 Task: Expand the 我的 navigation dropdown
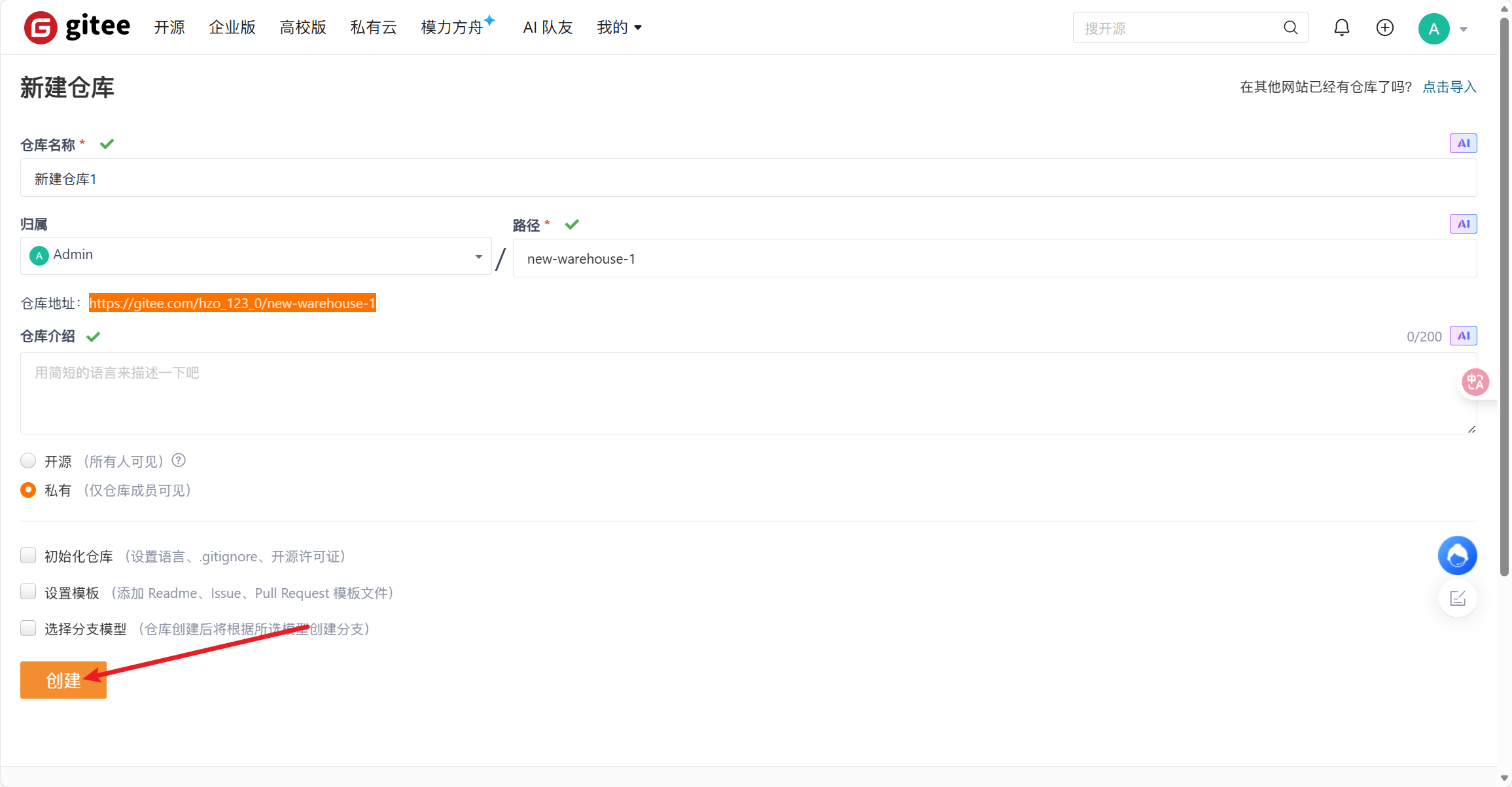click(618, 27)
